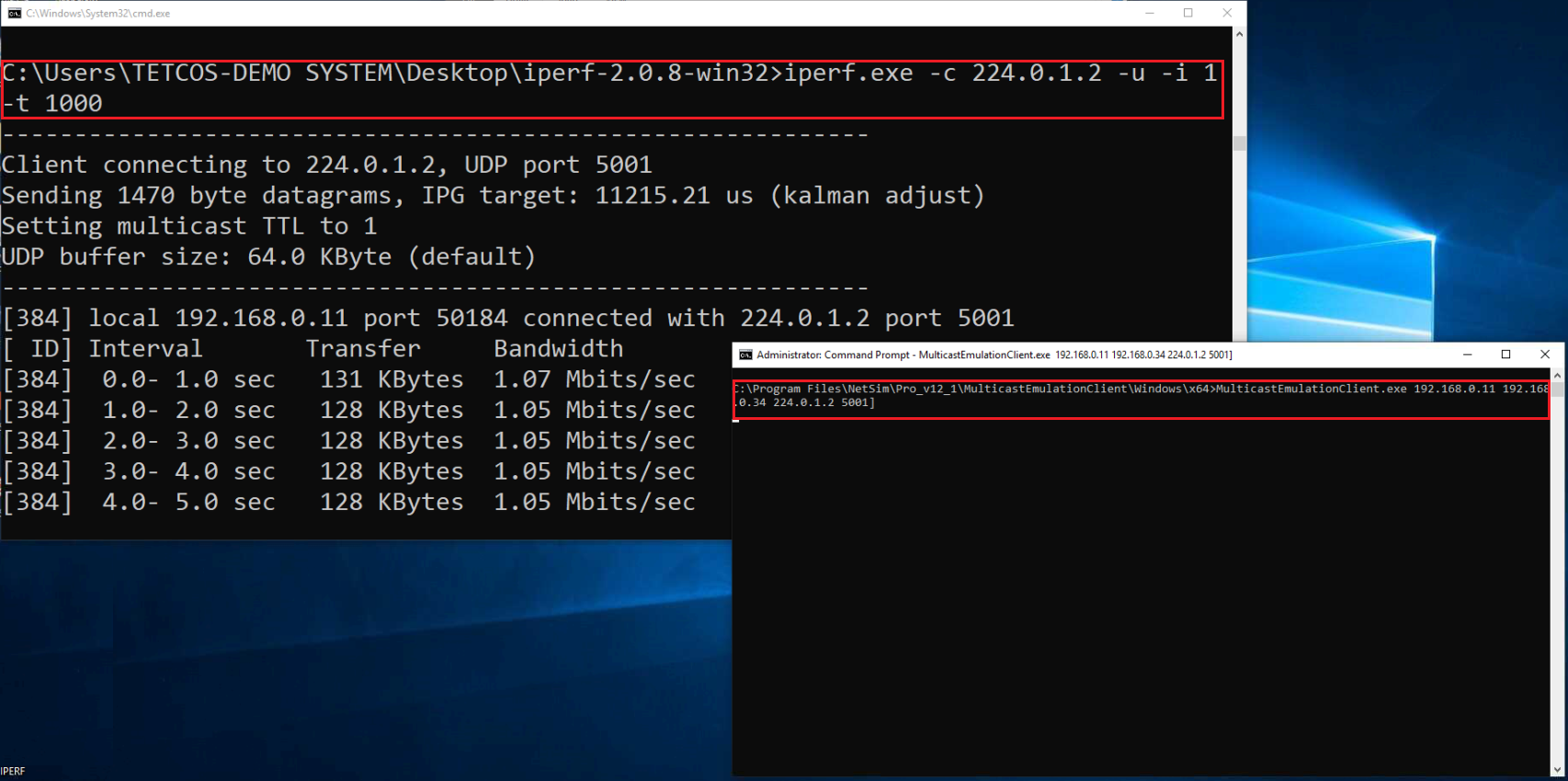The image size is (1568, 781).
Task: Click 'local 192.168.0.11 port 50184' line
Action: [x=508, y=318]
